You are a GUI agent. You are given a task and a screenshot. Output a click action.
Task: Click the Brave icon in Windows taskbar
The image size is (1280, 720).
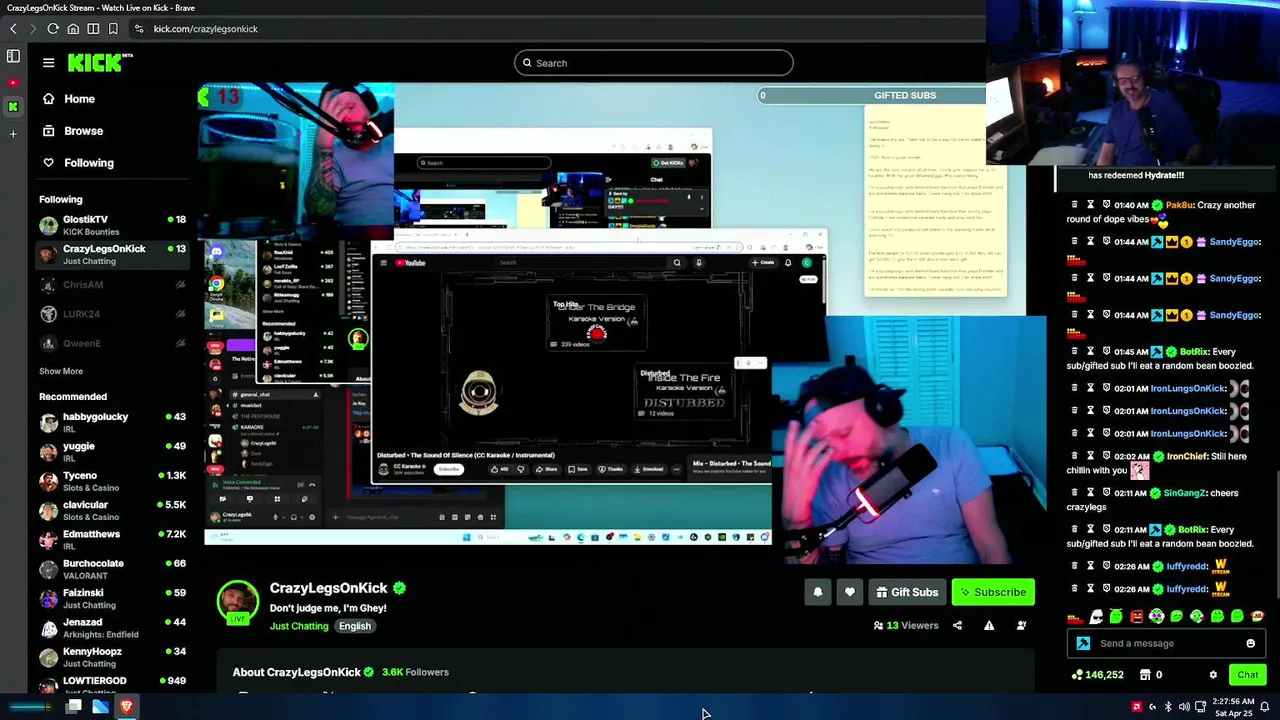[x=126, y=707]
